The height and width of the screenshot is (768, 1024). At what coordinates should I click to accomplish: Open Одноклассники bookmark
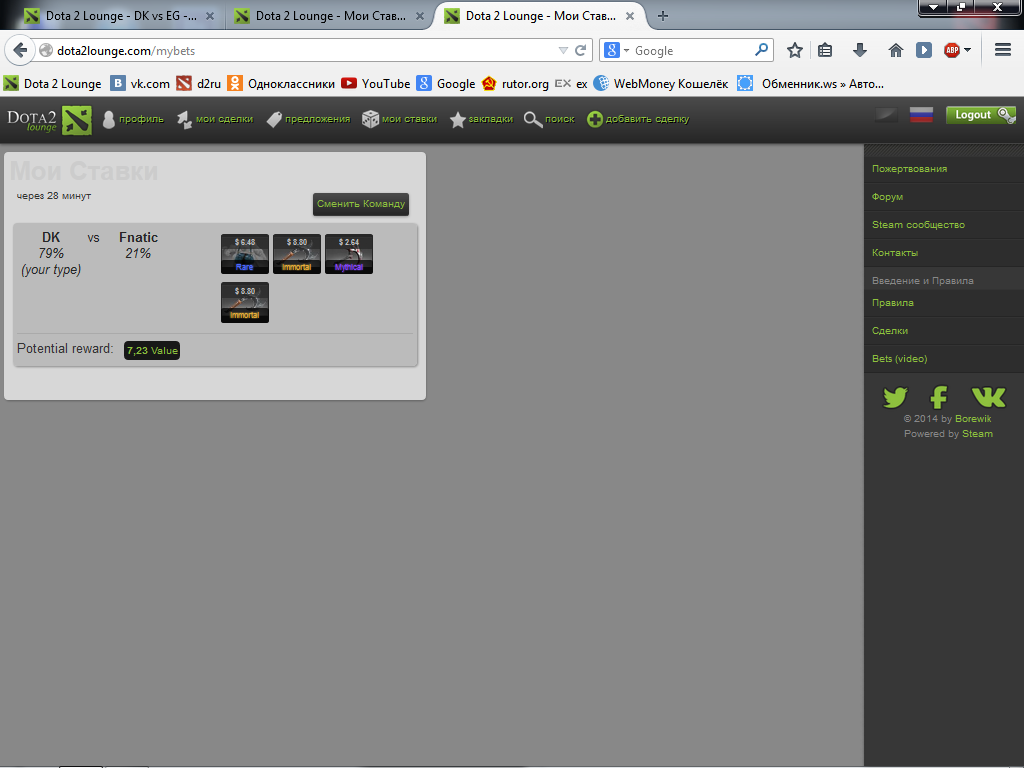click(281, 84)
